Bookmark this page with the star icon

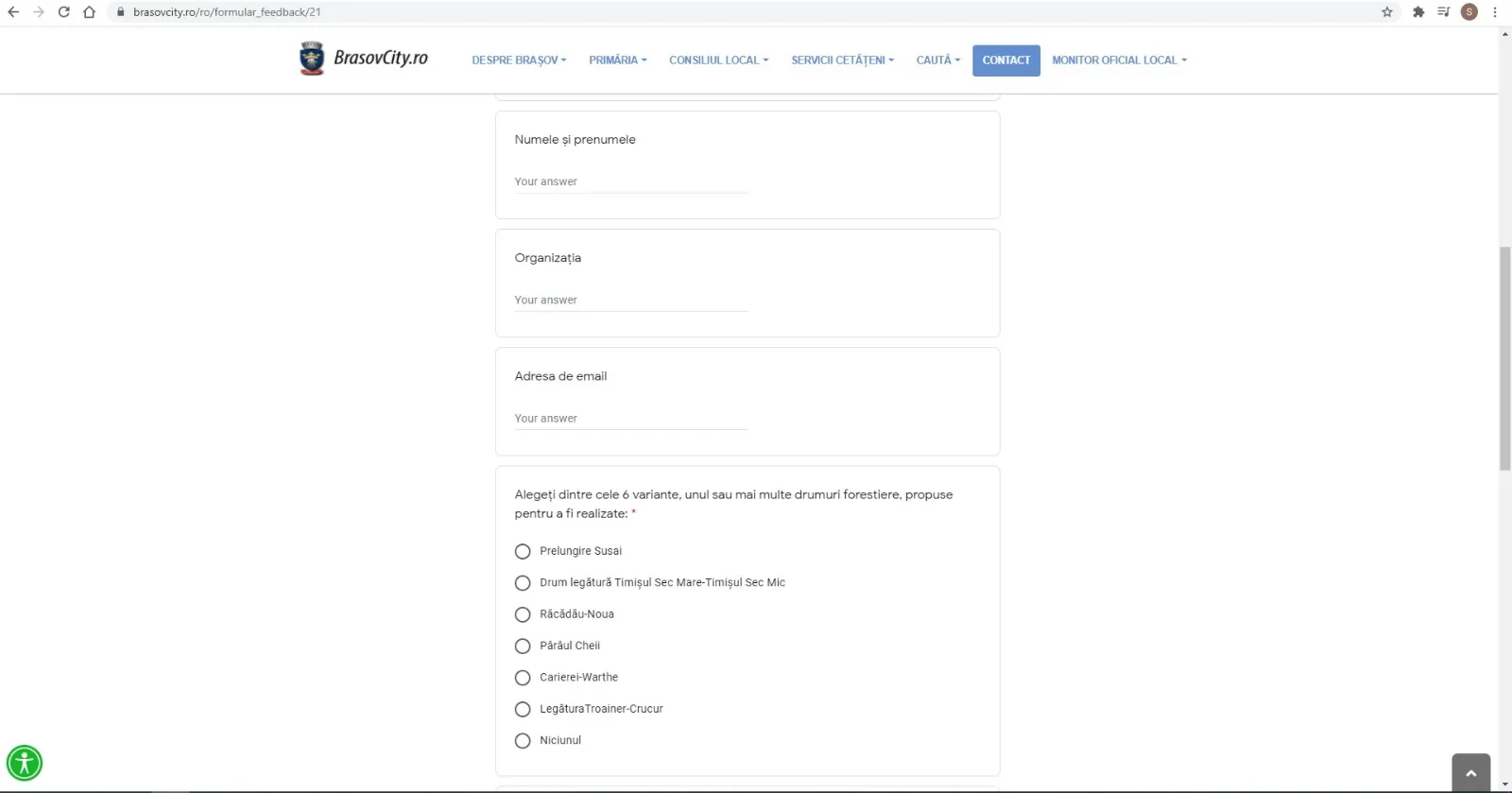1386,12
